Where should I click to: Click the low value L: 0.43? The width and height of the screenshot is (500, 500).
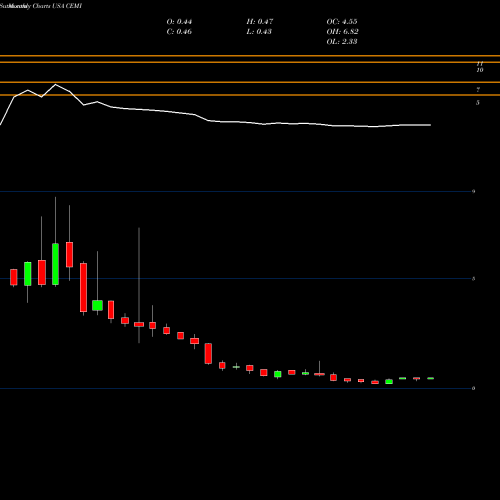point(259,32)
